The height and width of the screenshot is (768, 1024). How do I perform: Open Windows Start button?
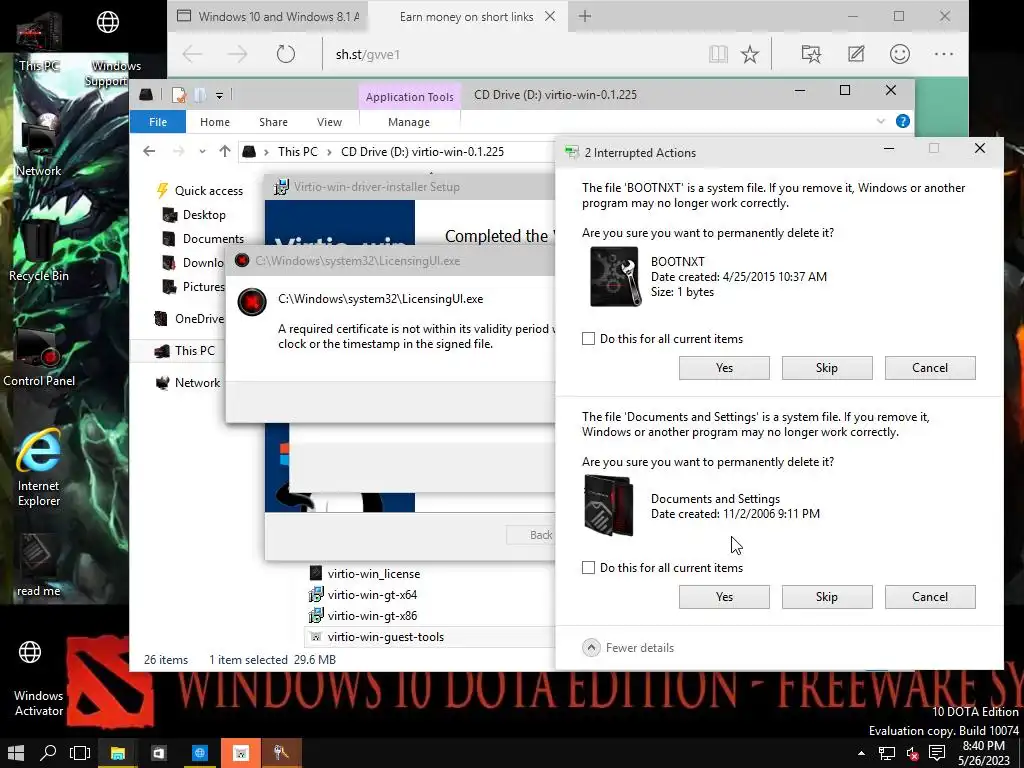[x=16, y=752]
